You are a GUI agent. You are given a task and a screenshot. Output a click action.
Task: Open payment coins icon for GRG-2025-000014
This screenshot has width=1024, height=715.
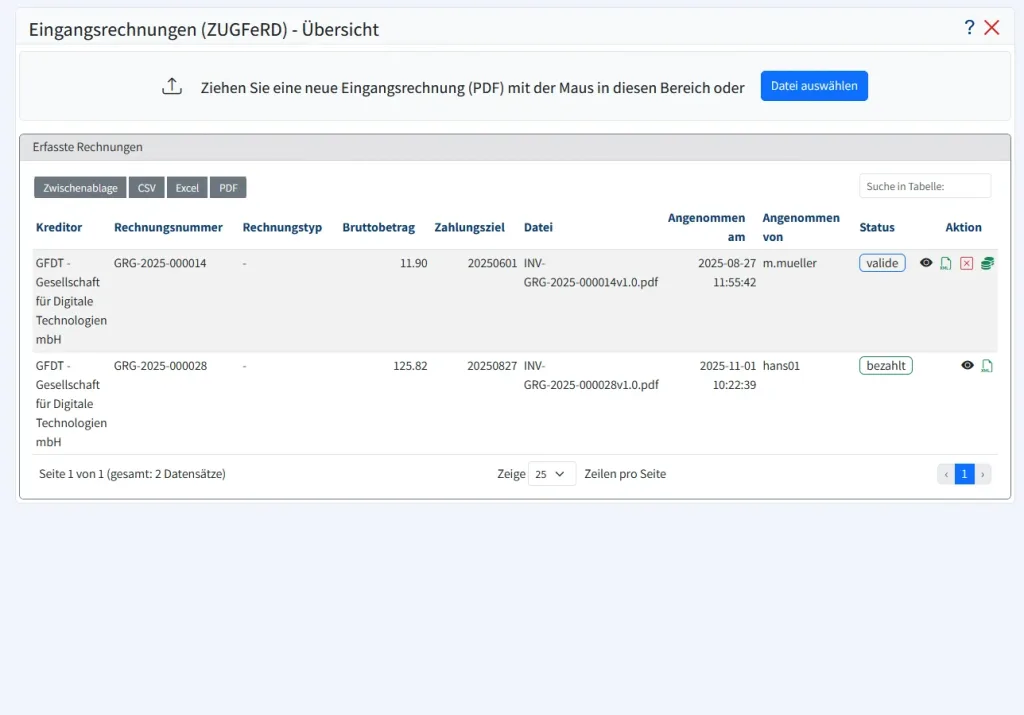pos(986,263)
